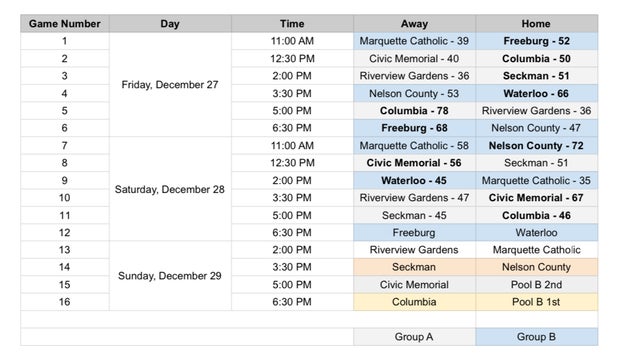The image size is (618, 361).
Task: Select the Pool B 1st cell
Action: pos(536,302)
